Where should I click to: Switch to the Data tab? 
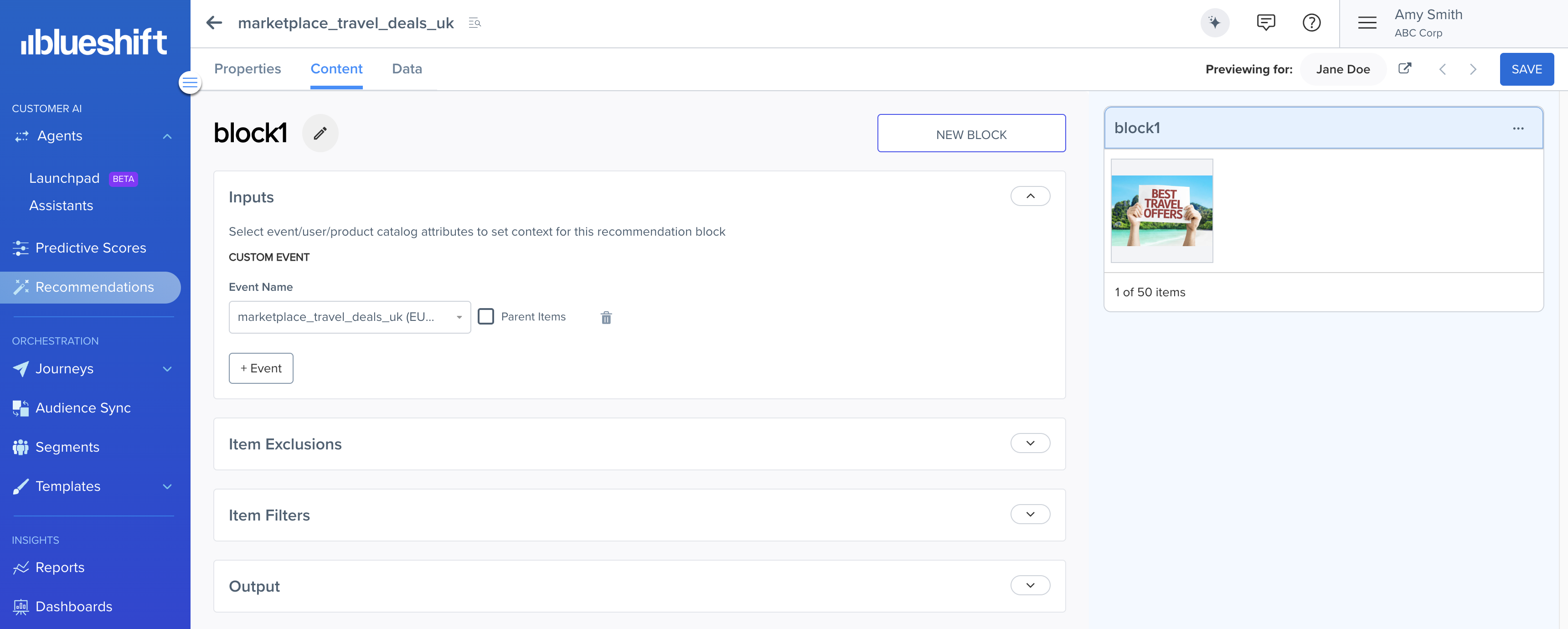click(407, 69)
